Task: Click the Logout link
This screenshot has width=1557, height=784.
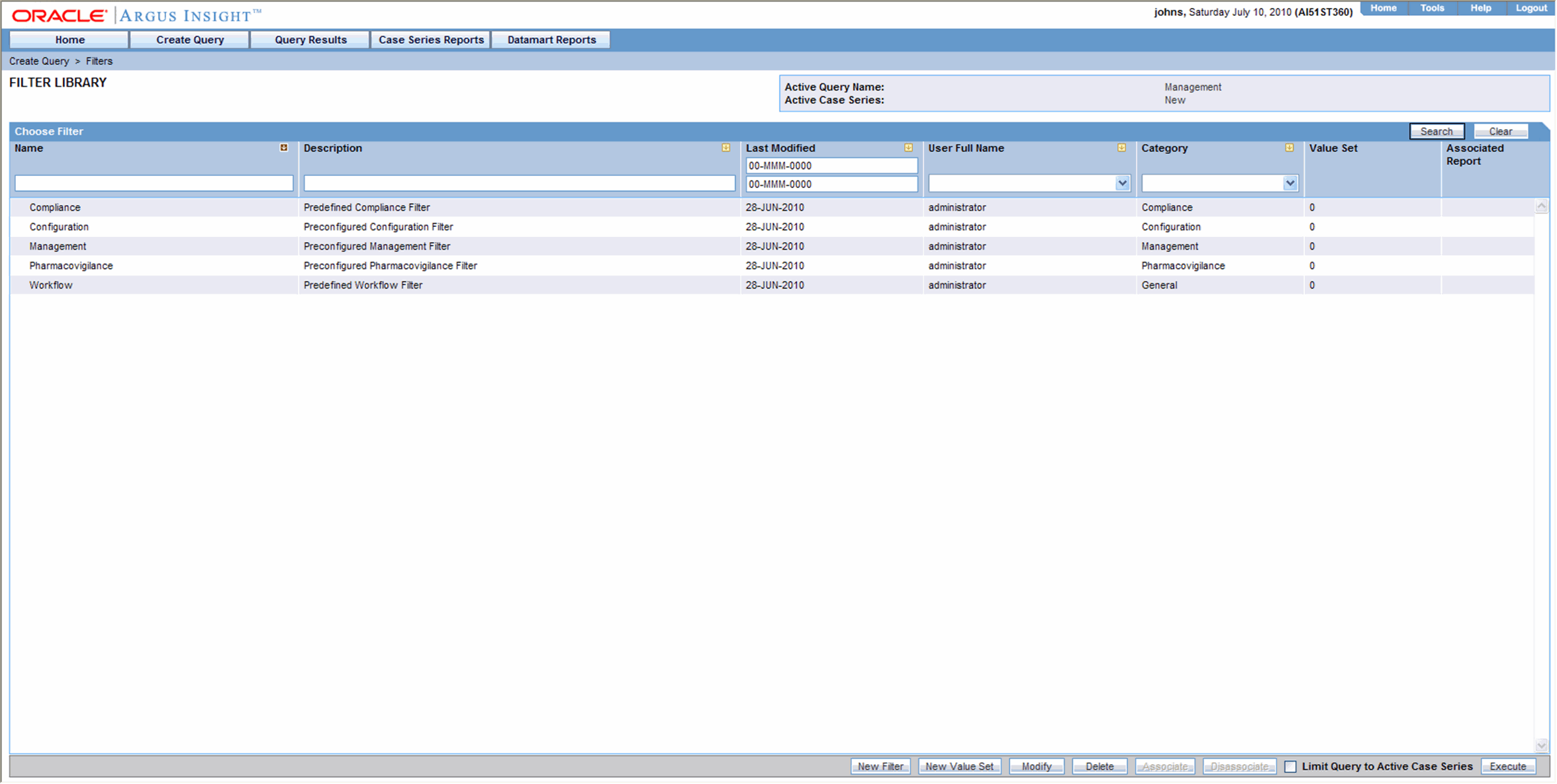Action: tap(1531, 9)
